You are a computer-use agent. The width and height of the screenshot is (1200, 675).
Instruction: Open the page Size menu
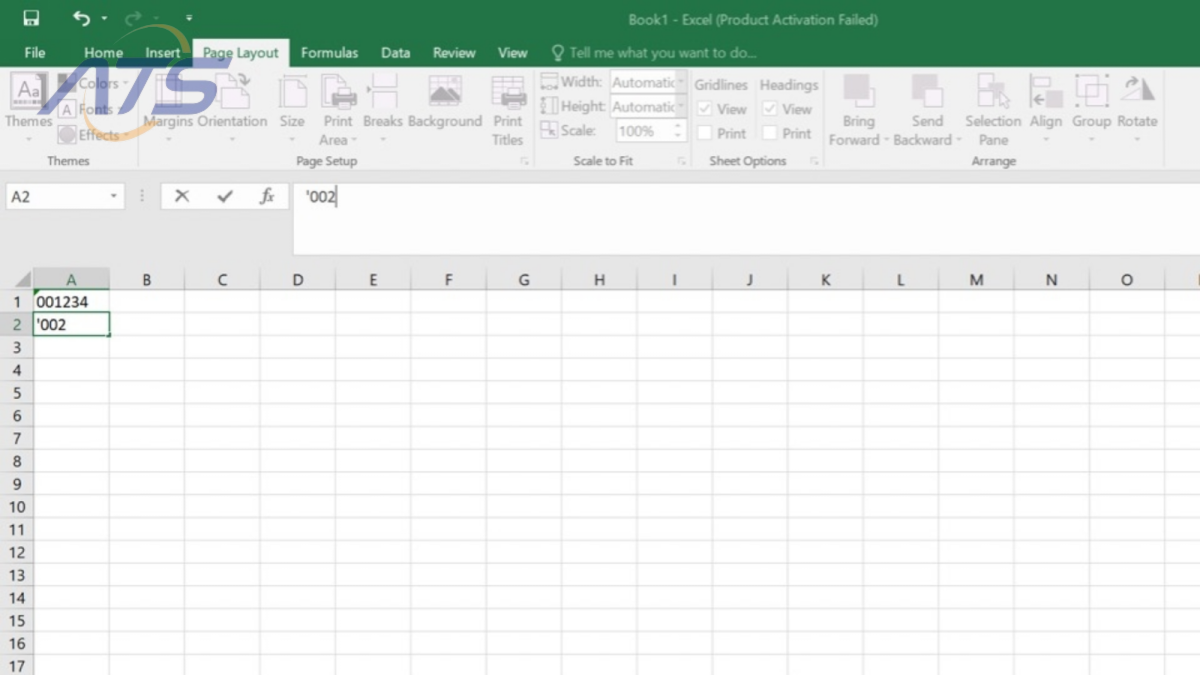(x=292, y=105)
